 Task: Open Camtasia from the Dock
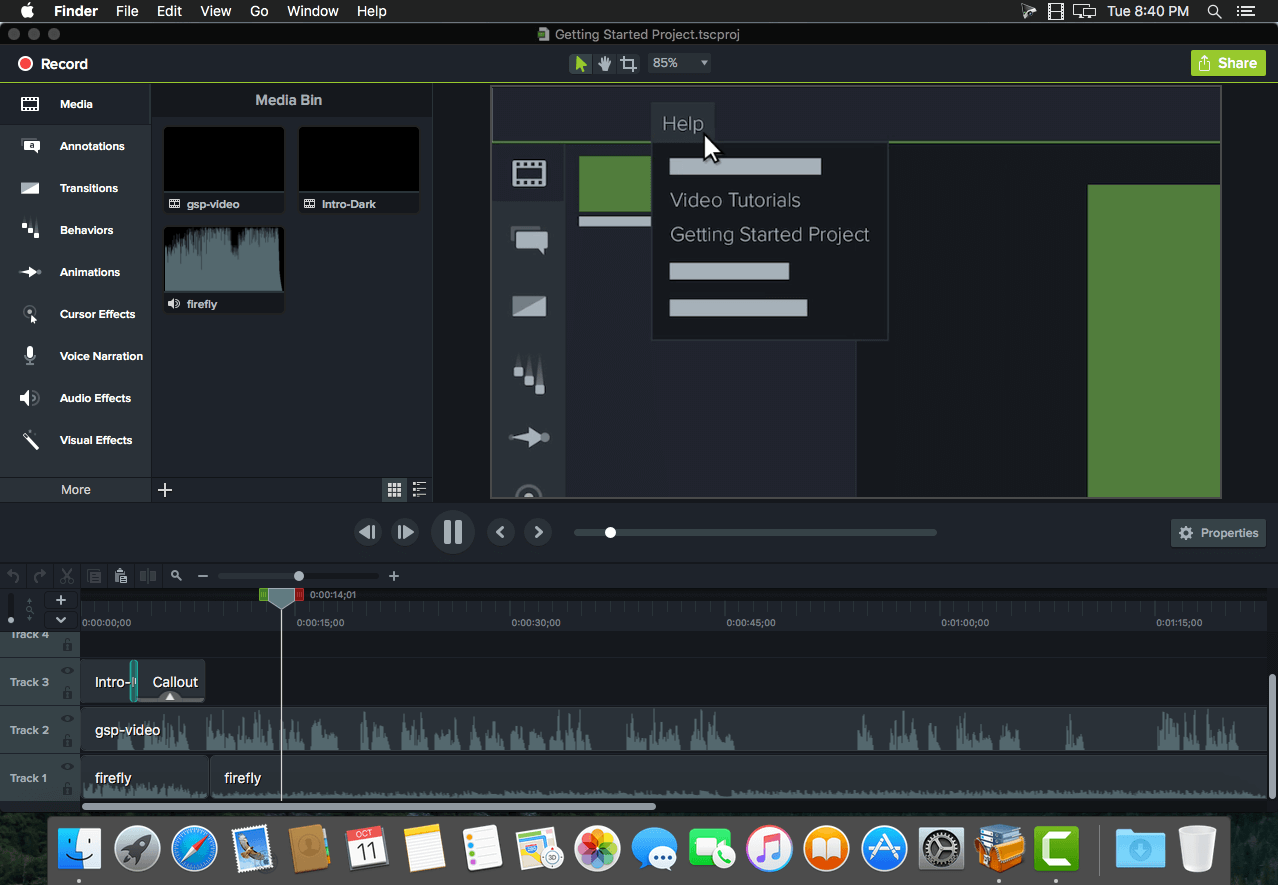[1055, 849]
